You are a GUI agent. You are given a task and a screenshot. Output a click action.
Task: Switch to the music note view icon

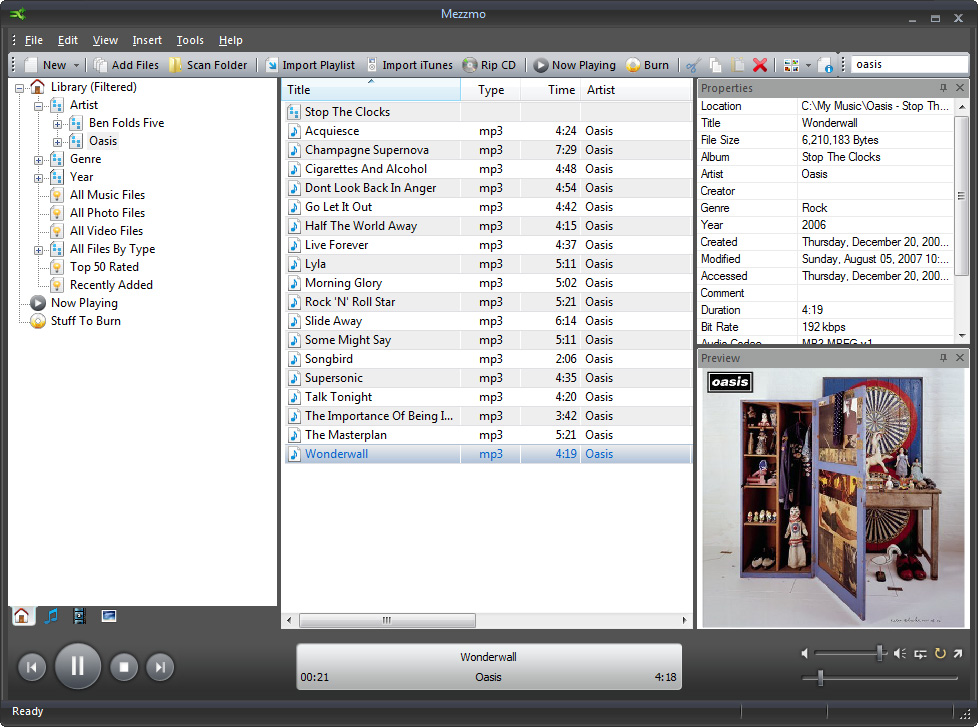51,616
